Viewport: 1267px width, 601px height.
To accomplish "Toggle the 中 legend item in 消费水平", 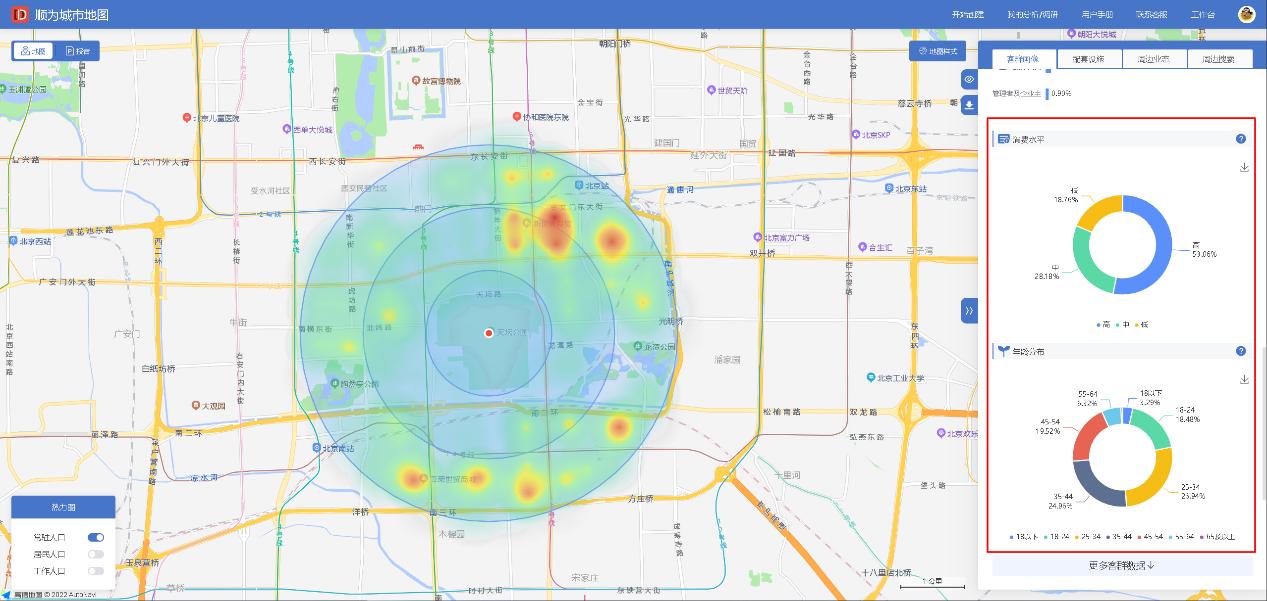I will [1122, 325].
